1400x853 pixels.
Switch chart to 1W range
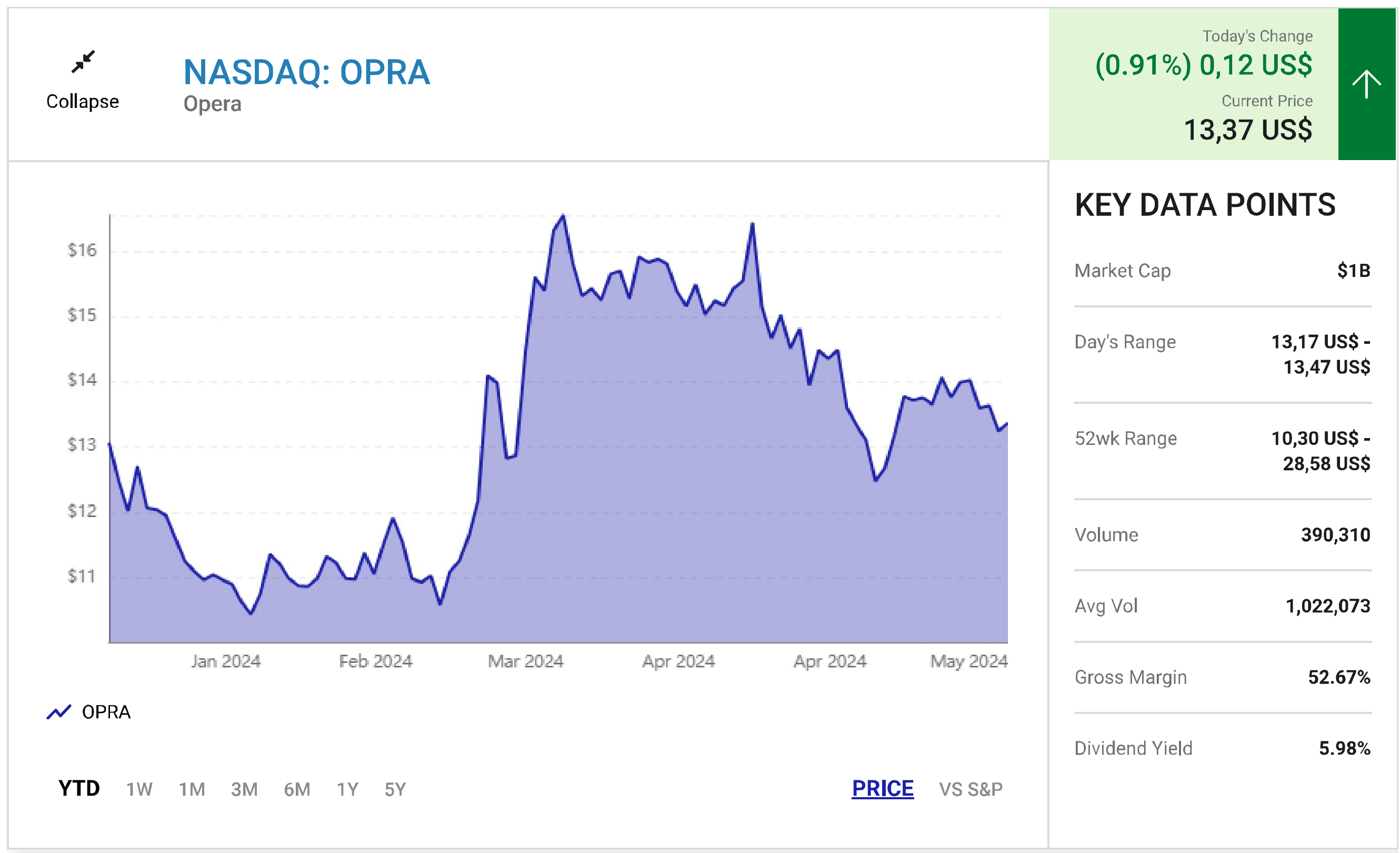click(x=138, y=789)
